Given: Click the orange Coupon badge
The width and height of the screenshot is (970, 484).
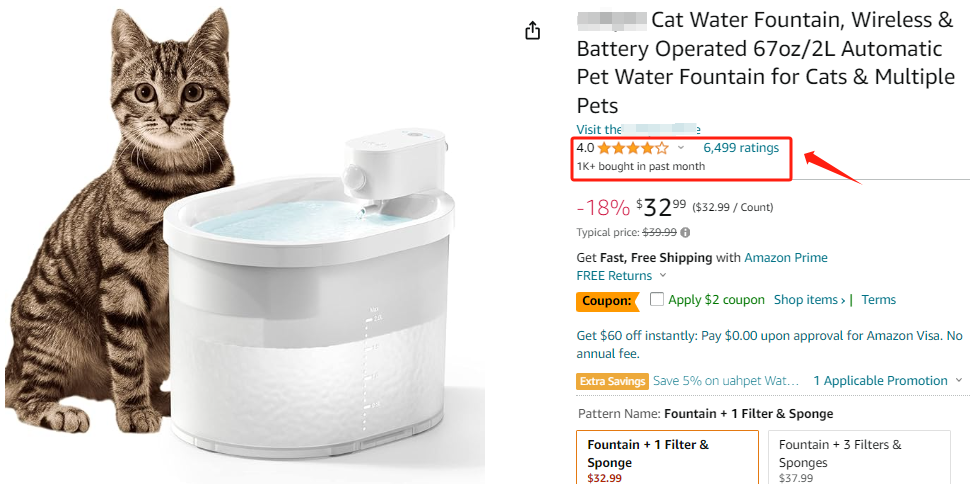Looking at the screenshot, I should coord(607,301).
